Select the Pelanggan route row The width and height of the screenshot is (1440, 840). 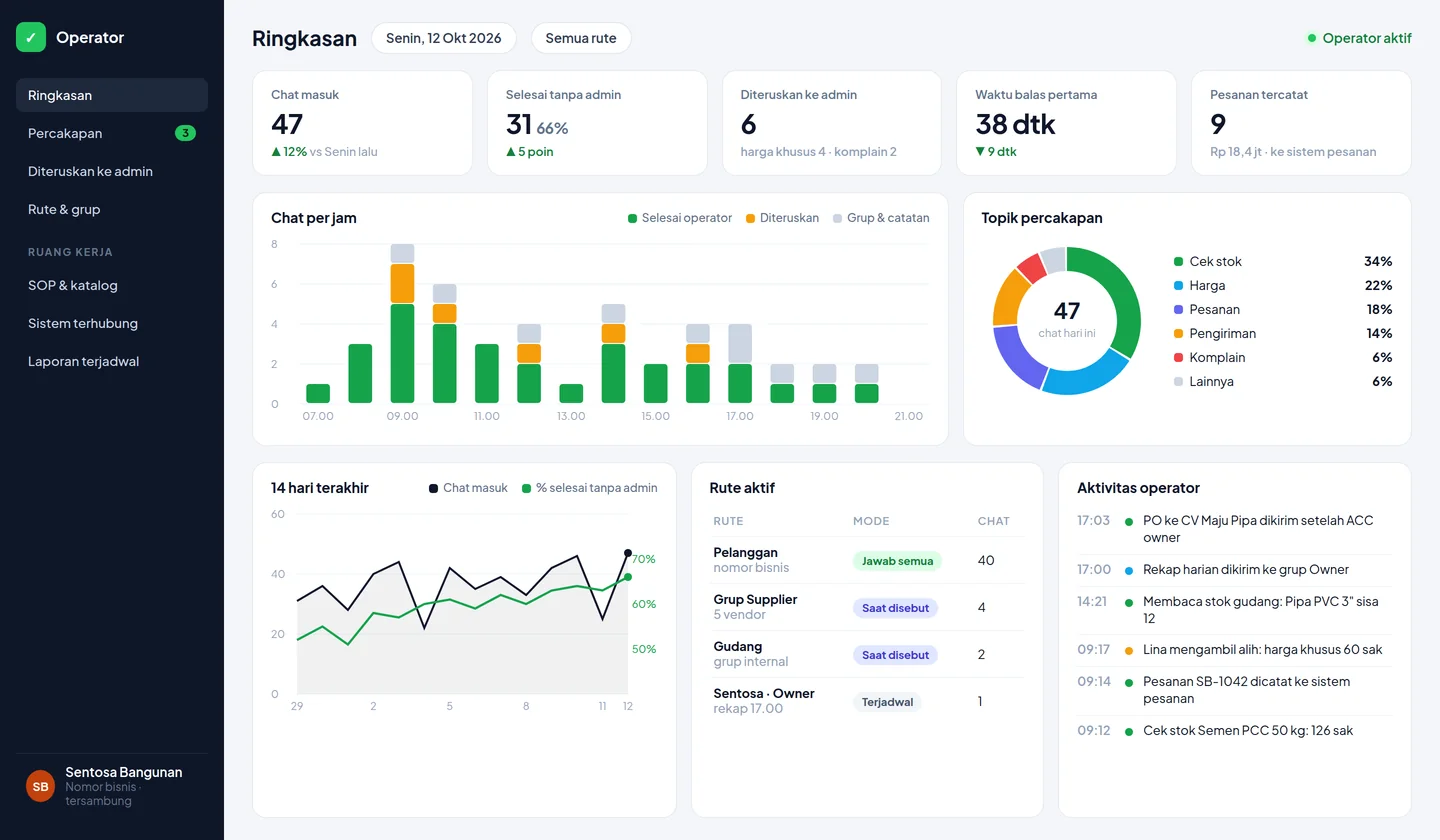coord(867,560)
